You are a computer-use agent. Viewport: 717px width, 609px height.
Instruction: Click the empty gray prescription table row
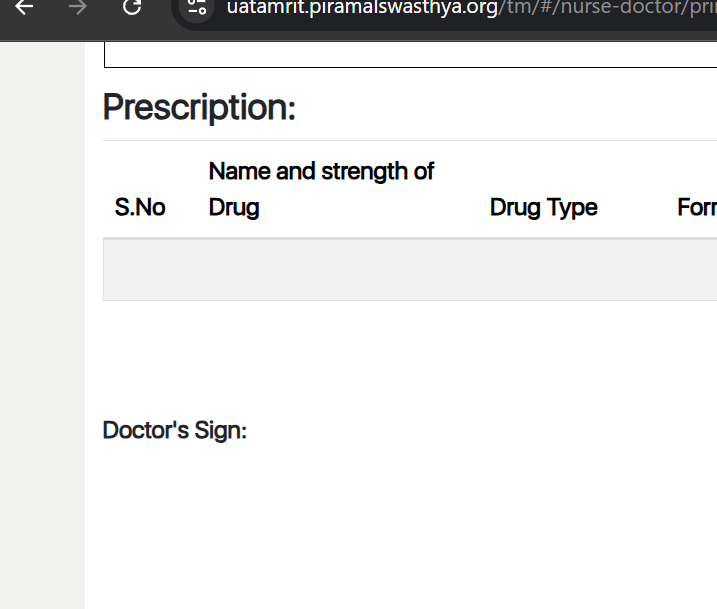point(400,270)
